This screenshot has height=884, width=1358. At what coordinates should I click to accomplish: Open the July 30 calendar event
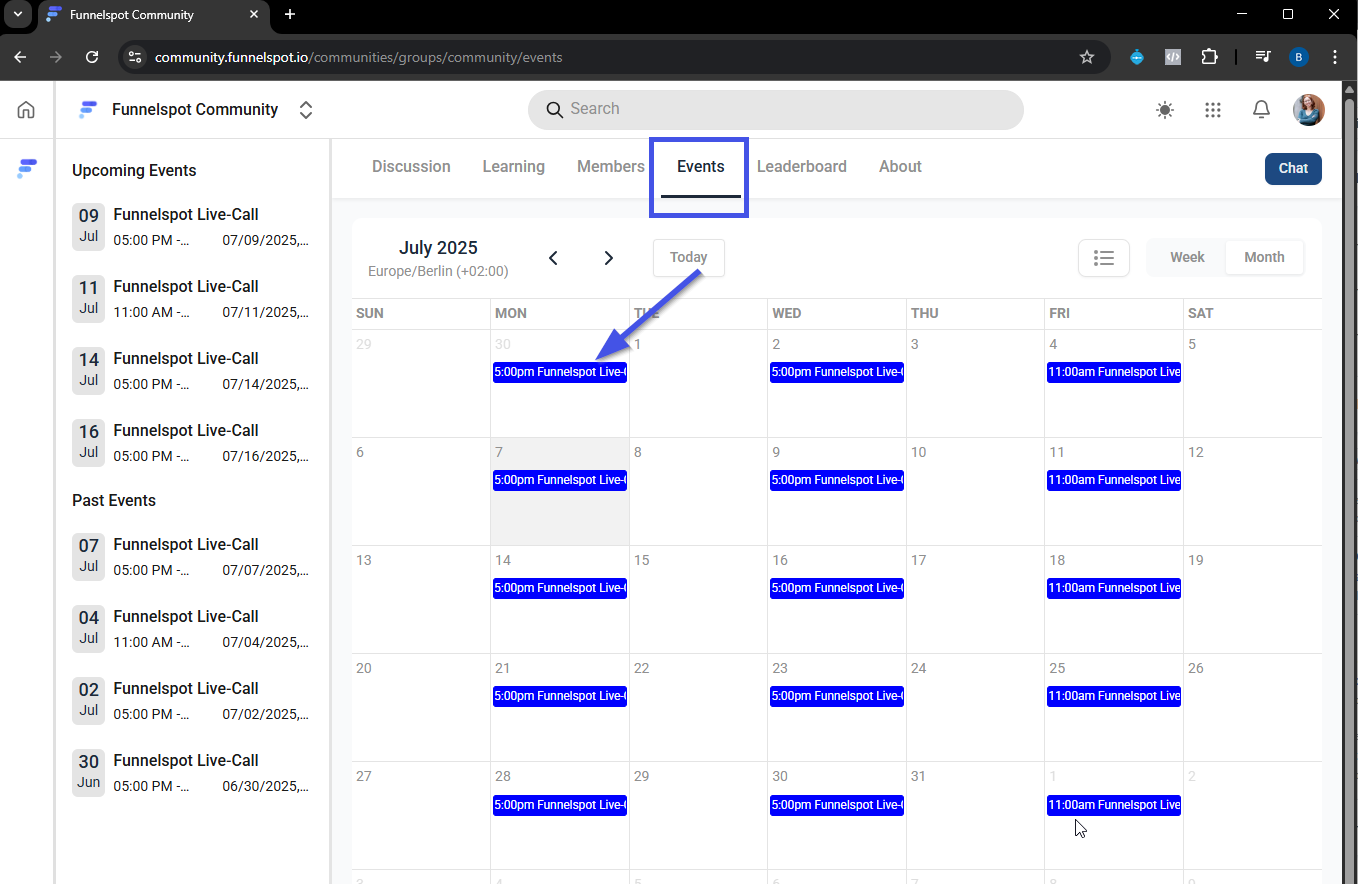pos(837,805)
